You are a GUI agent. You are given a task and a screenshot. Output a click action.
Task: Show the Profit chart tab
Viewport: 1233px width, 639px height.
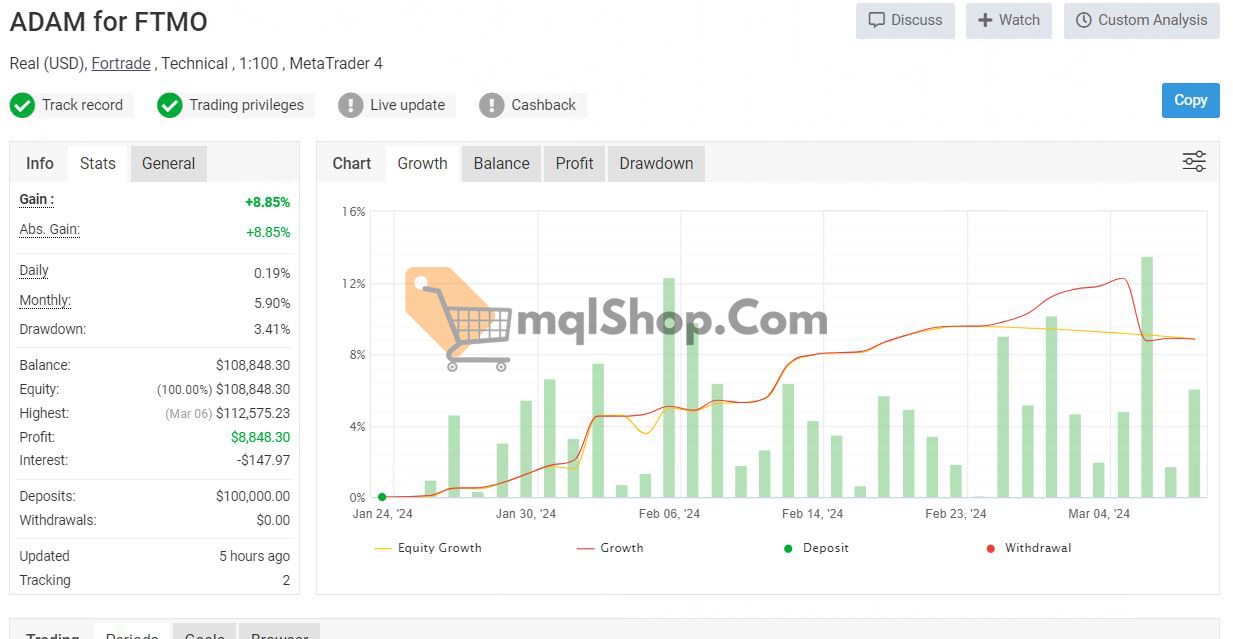click(x=574, y=163)
